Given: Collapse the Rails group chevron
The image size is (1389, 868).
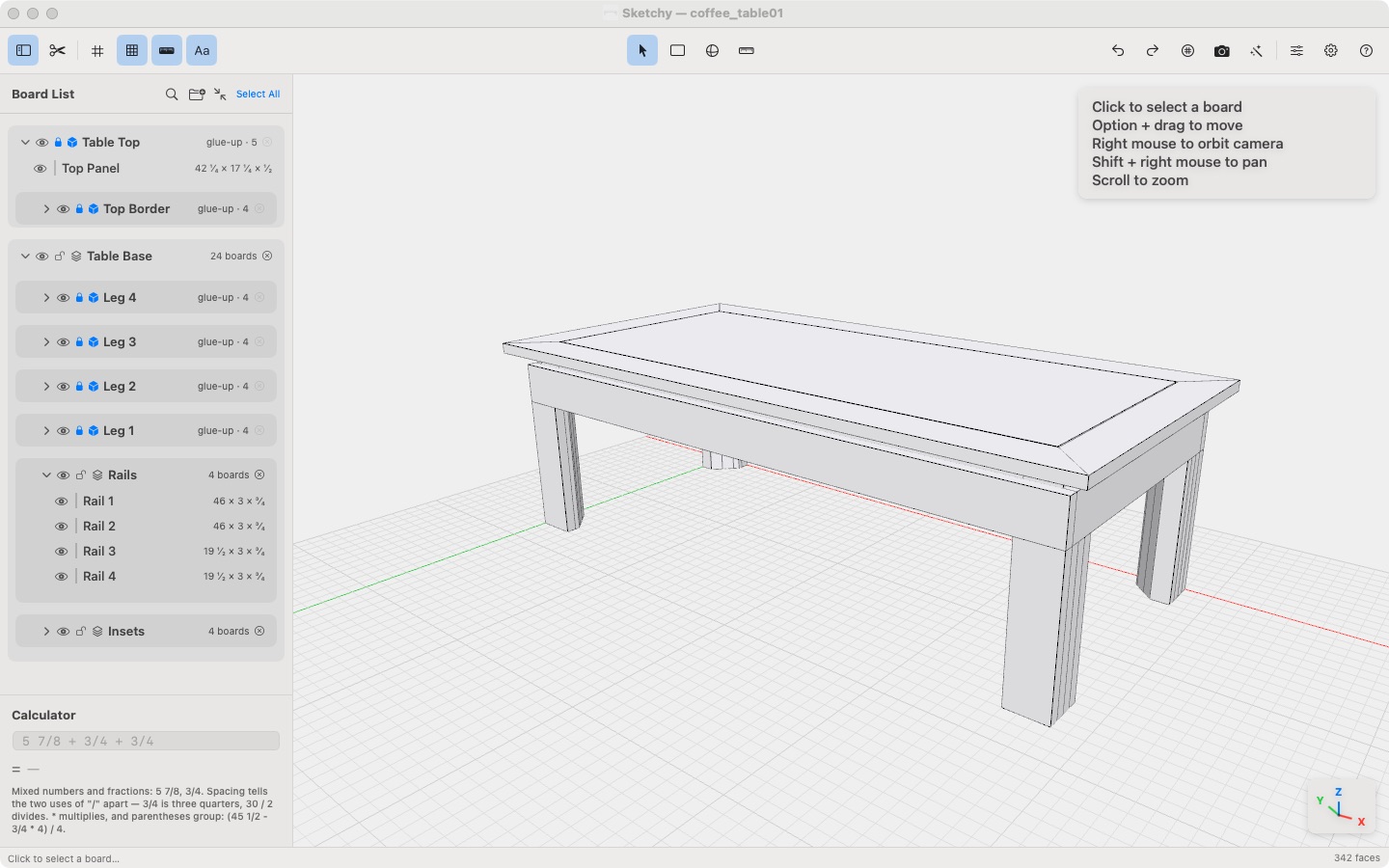Looking at the screenshot, I should coord(46,475).
